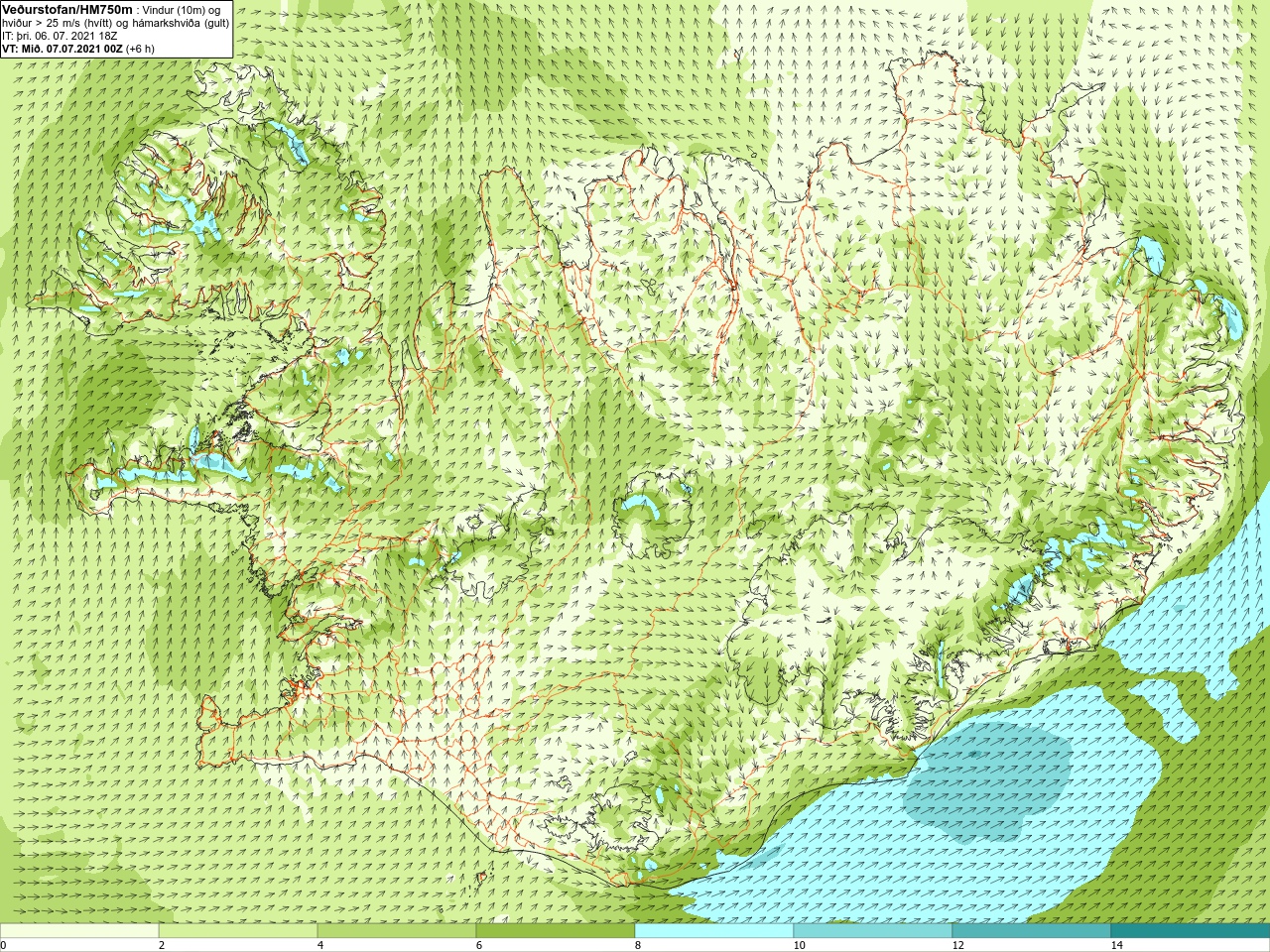Select the light cyan 8–10 legend swatch

pos(714,931)
